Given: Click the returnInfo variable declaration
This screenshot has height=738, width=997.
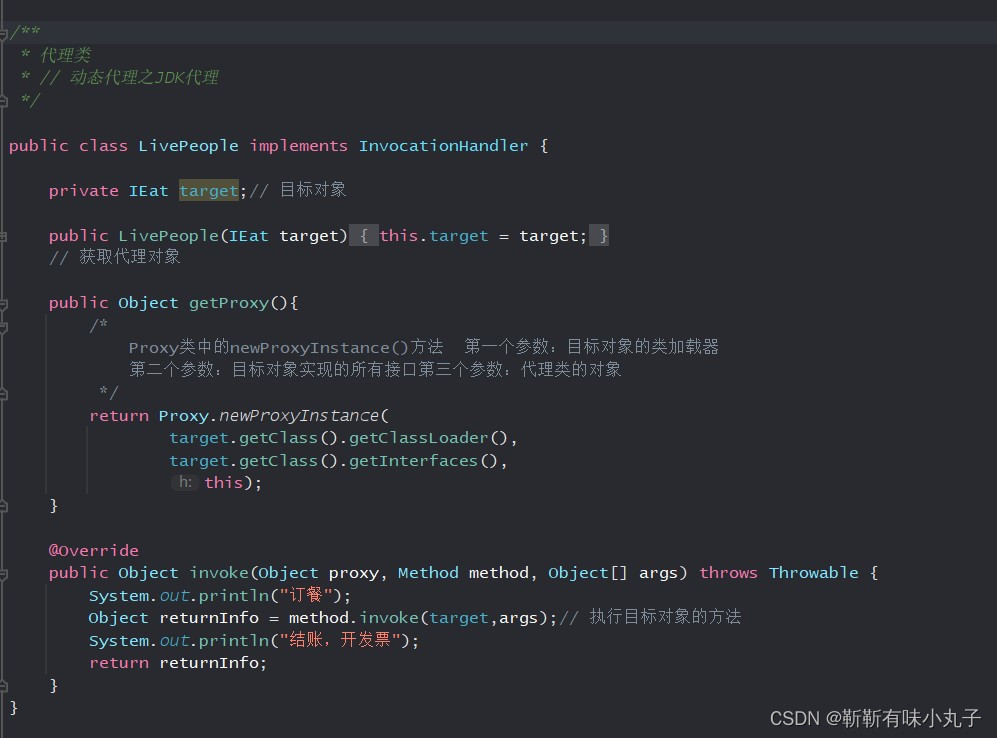Looking at the screenshot, I should click(209, 618).
